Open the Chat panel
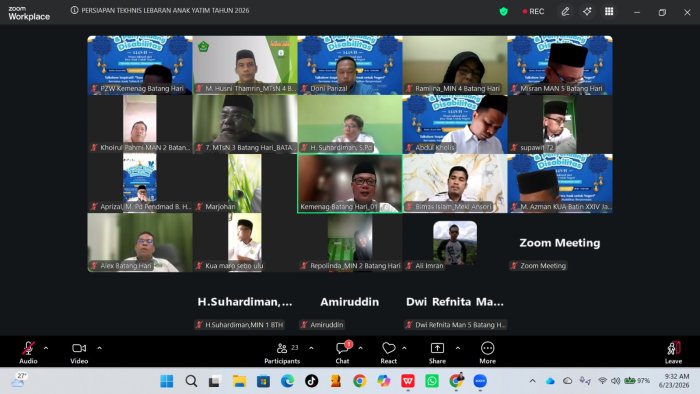This screenshot has width=700, height=394. [342, 353]
